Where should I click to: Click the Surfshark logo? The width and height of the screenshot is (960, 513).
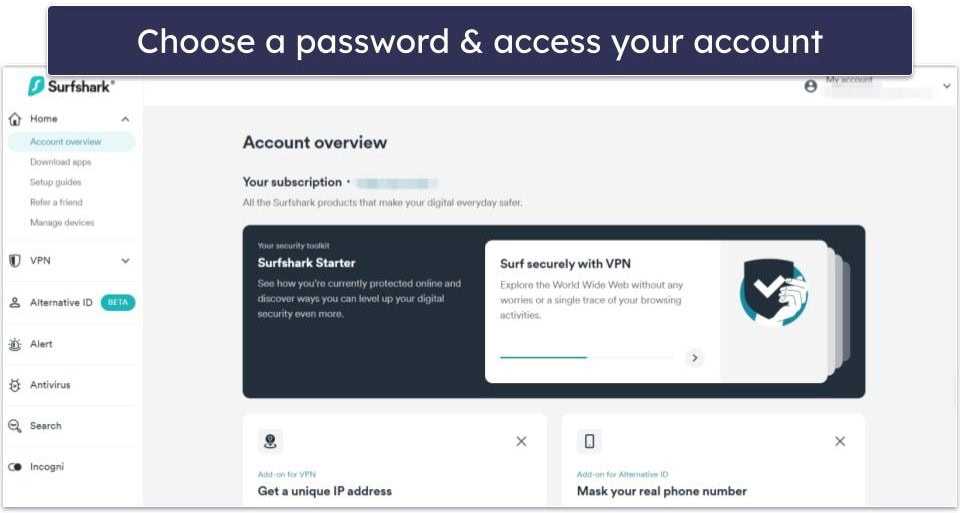[71, 86]
